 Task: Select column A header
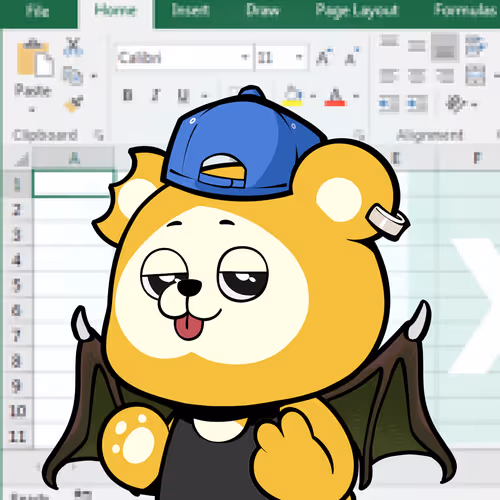pyautogui.click(x=74, y=158)
